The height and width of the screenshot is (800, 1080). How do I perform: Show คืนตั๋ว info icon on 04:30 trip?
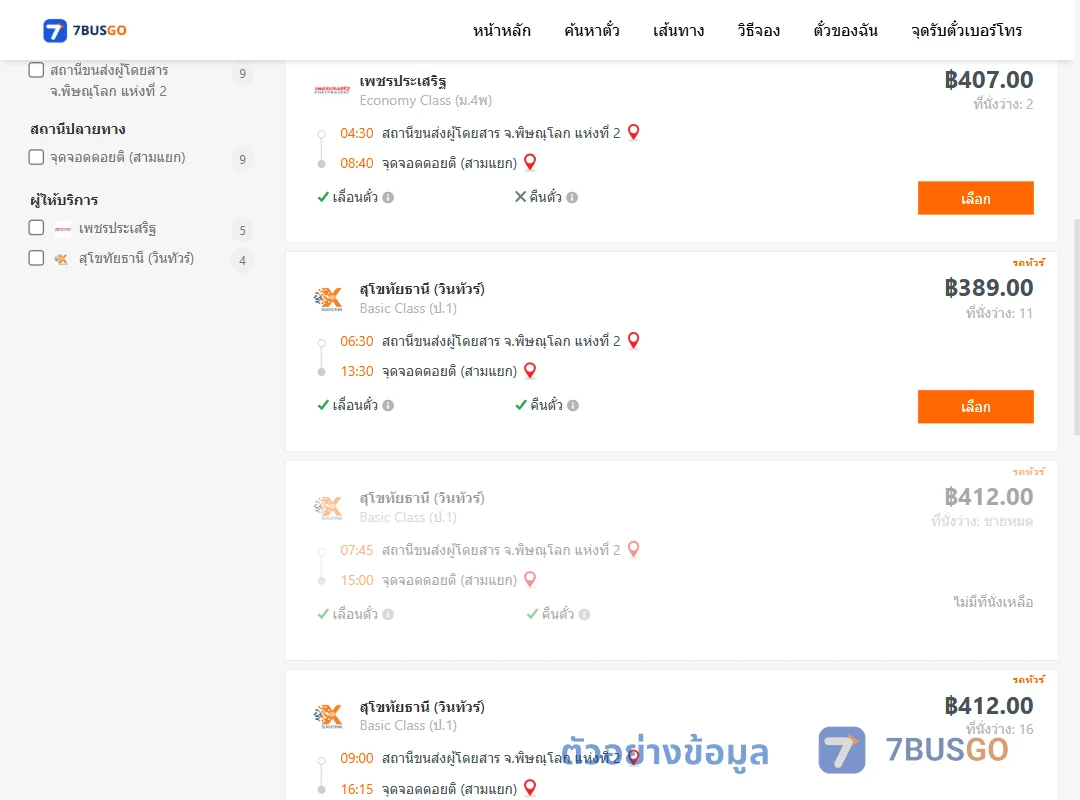(x=572, y=198)
